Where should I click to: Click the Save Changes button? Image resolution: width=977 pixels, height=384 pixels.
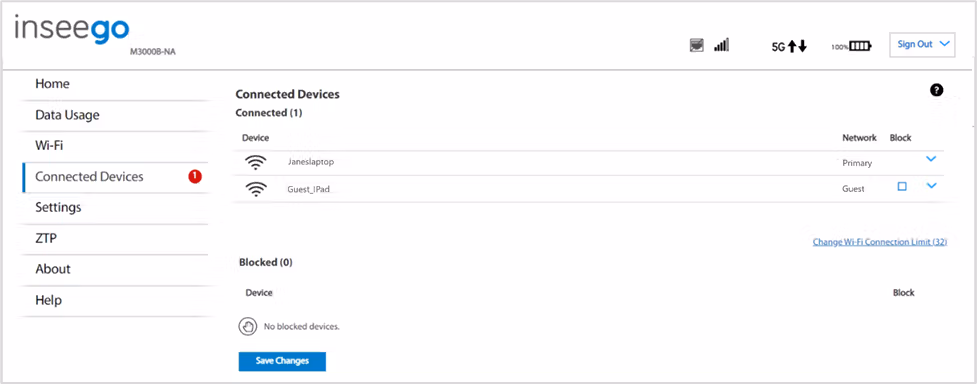pyautogui.click(x=282, y=361)
